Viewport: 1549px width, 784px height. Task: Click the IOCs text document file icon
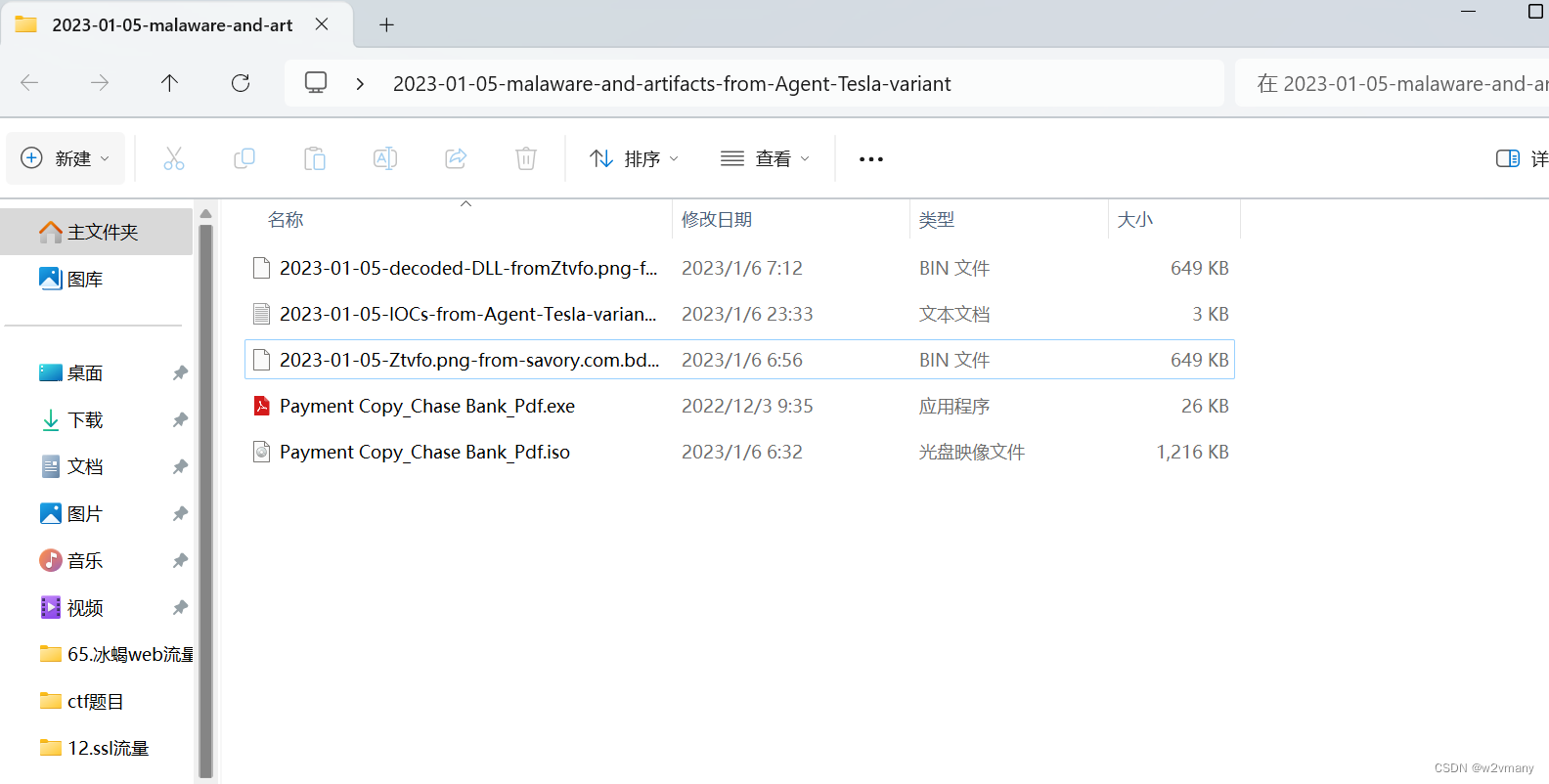point(261,314)
